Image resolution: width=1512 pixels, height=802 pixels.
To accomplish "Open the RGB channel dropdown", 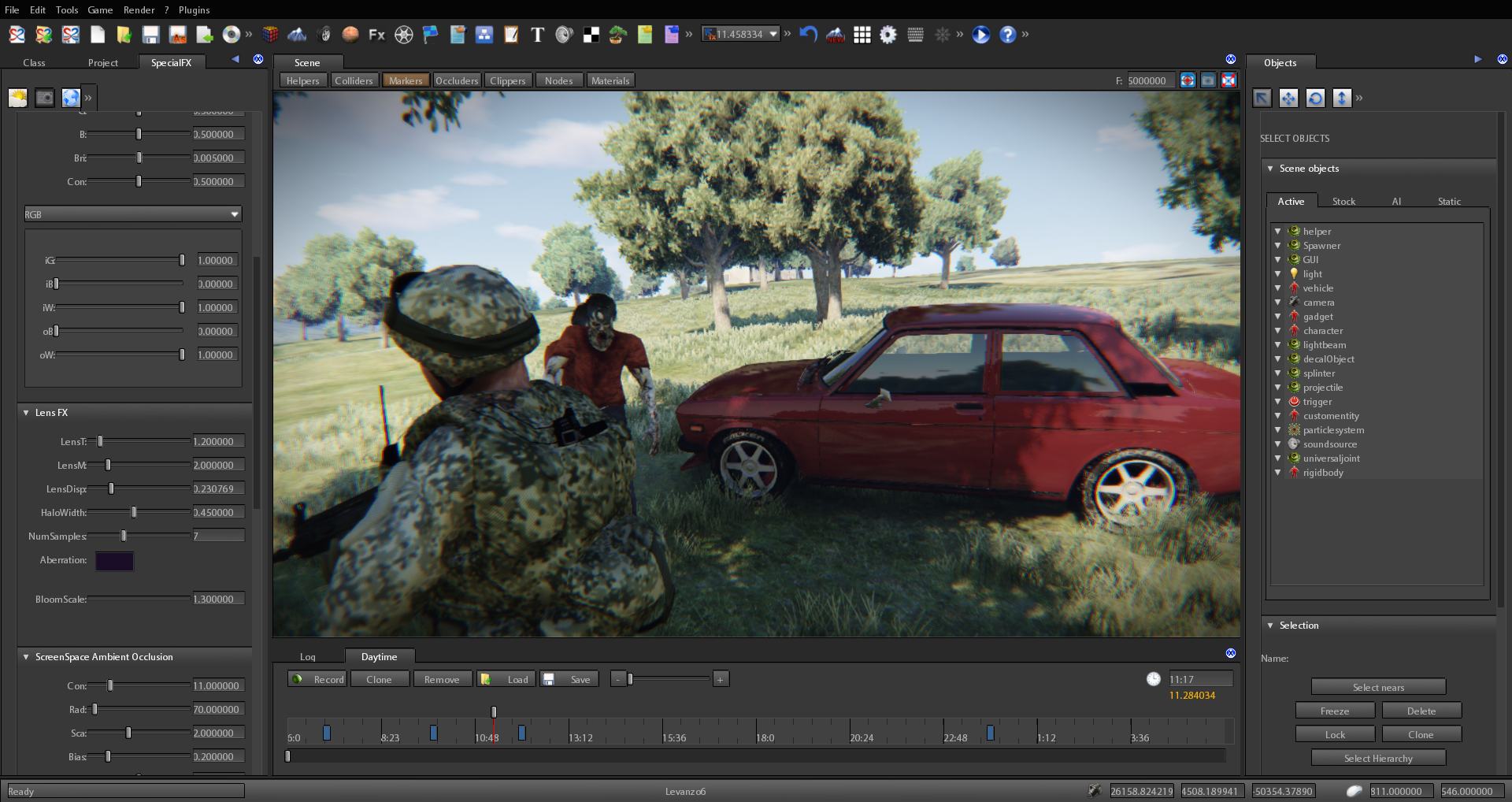I will (x=132, y=214).
